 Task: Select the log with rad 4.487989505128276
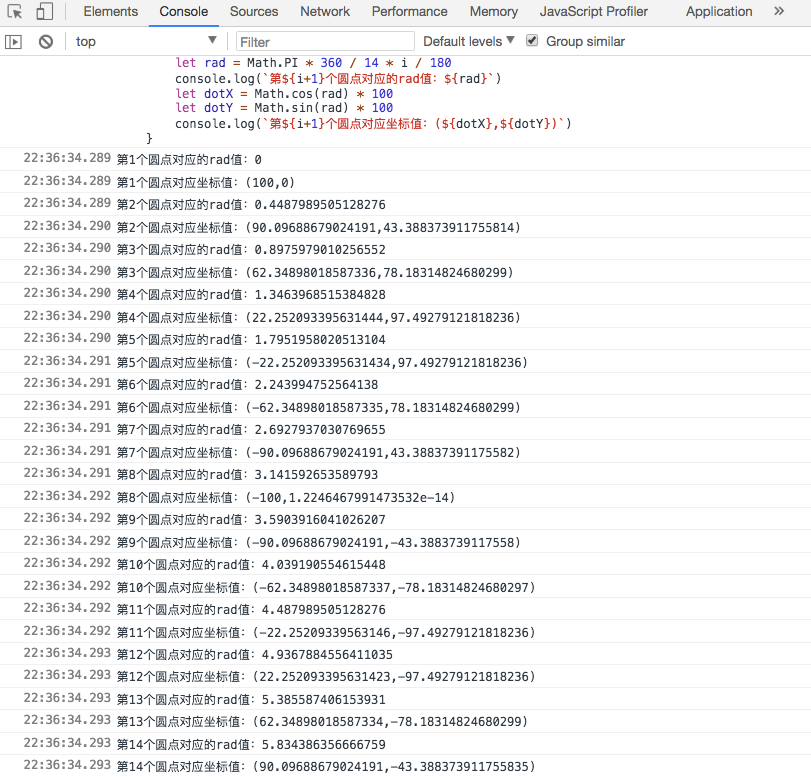point(251,610)
